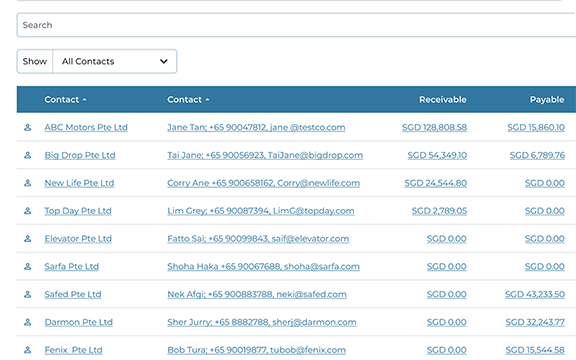This screenshot has width=576, height=360.
Task: Open receivable SGD 54,349.10
Action: 437,155
